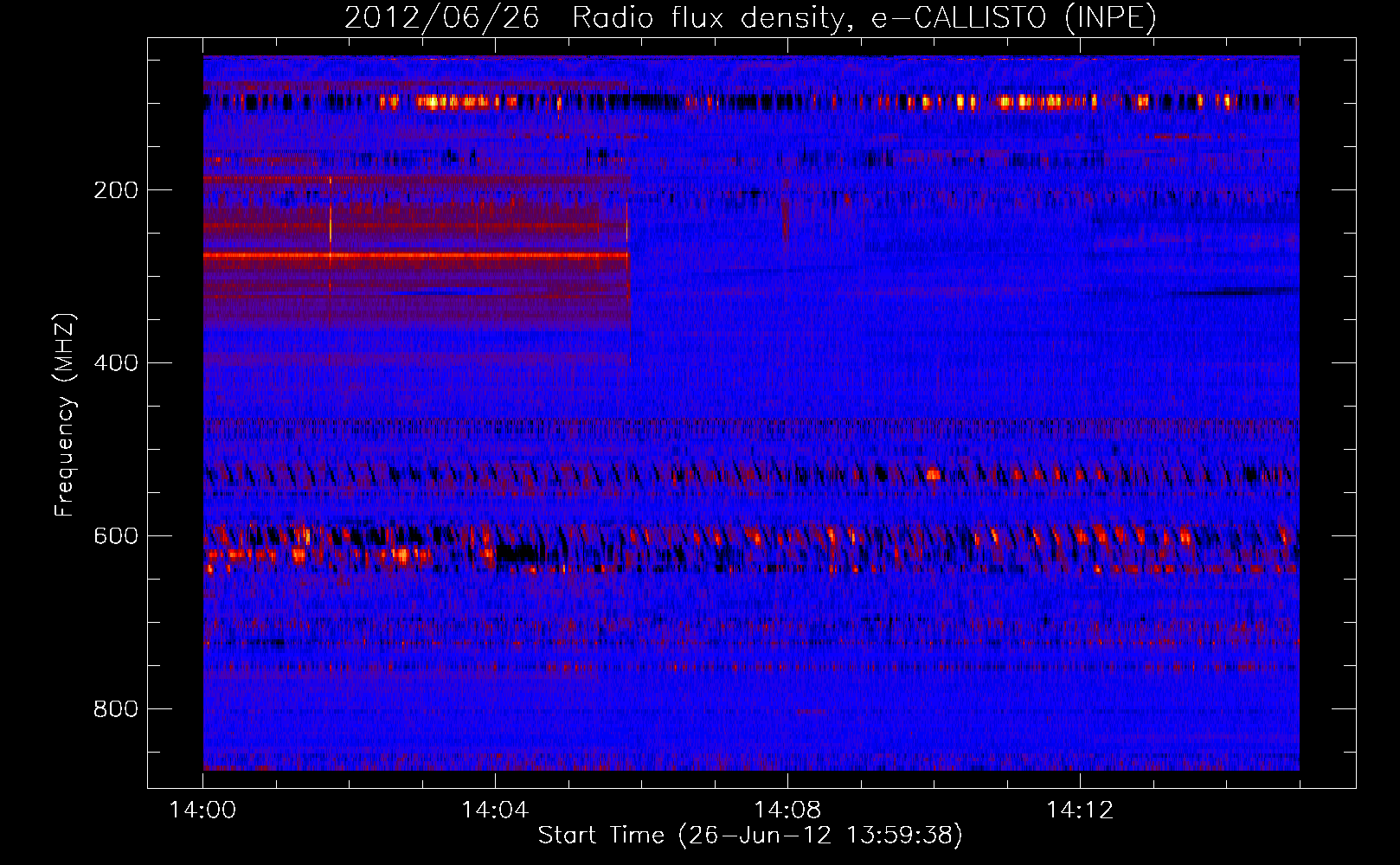Click the 800 frequency tick label

coord(116,709)
